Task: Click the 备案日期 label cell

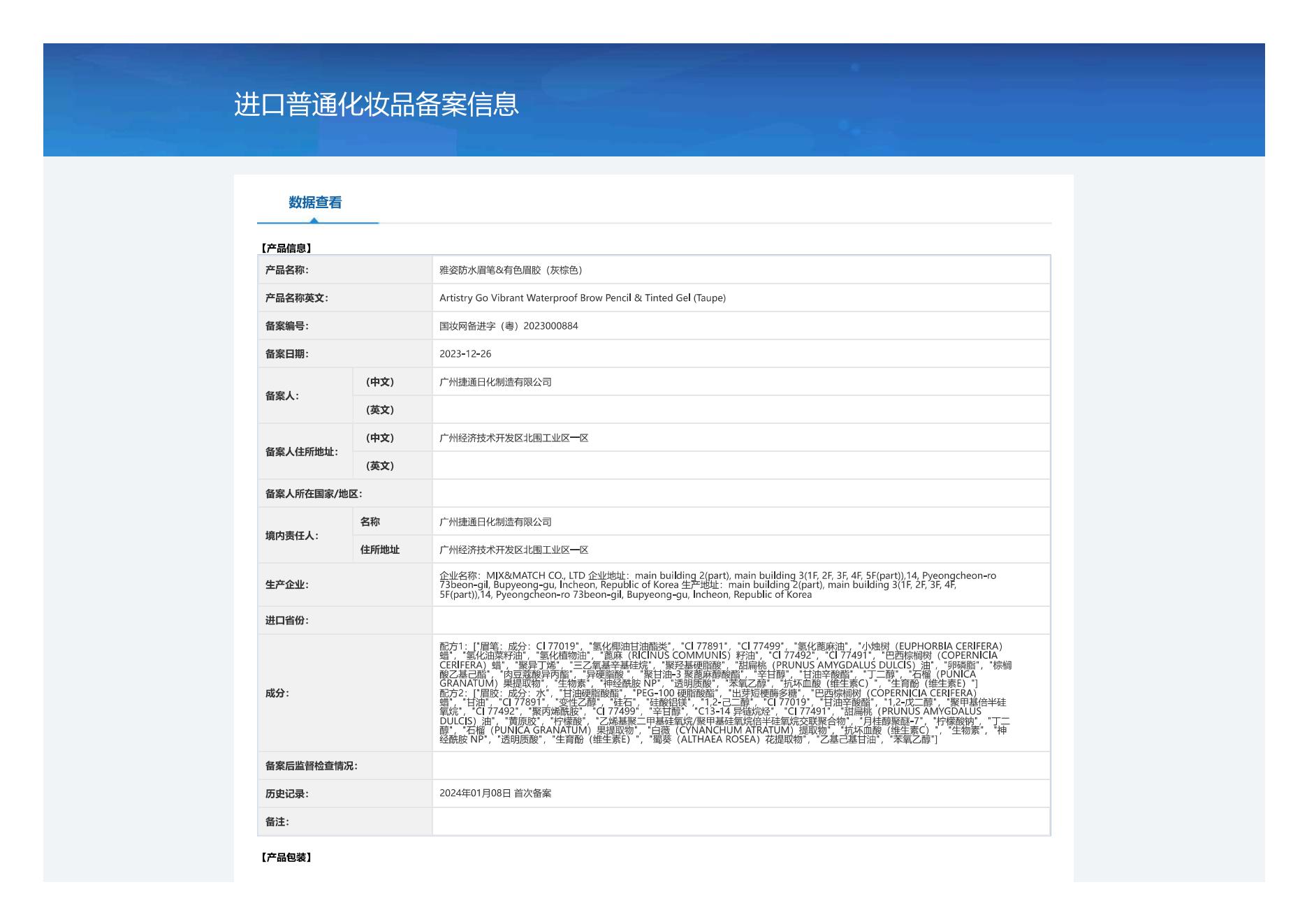Action: pos(345,353)
